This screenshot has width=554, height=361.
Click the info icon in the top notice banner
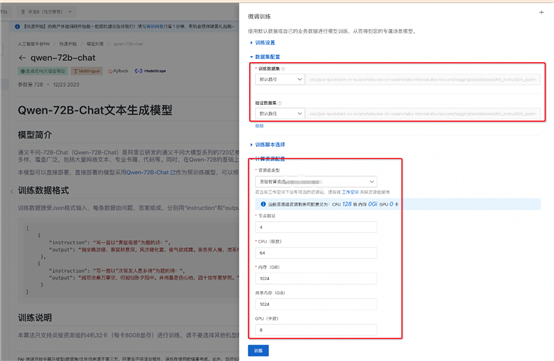(x=17, y=26)
